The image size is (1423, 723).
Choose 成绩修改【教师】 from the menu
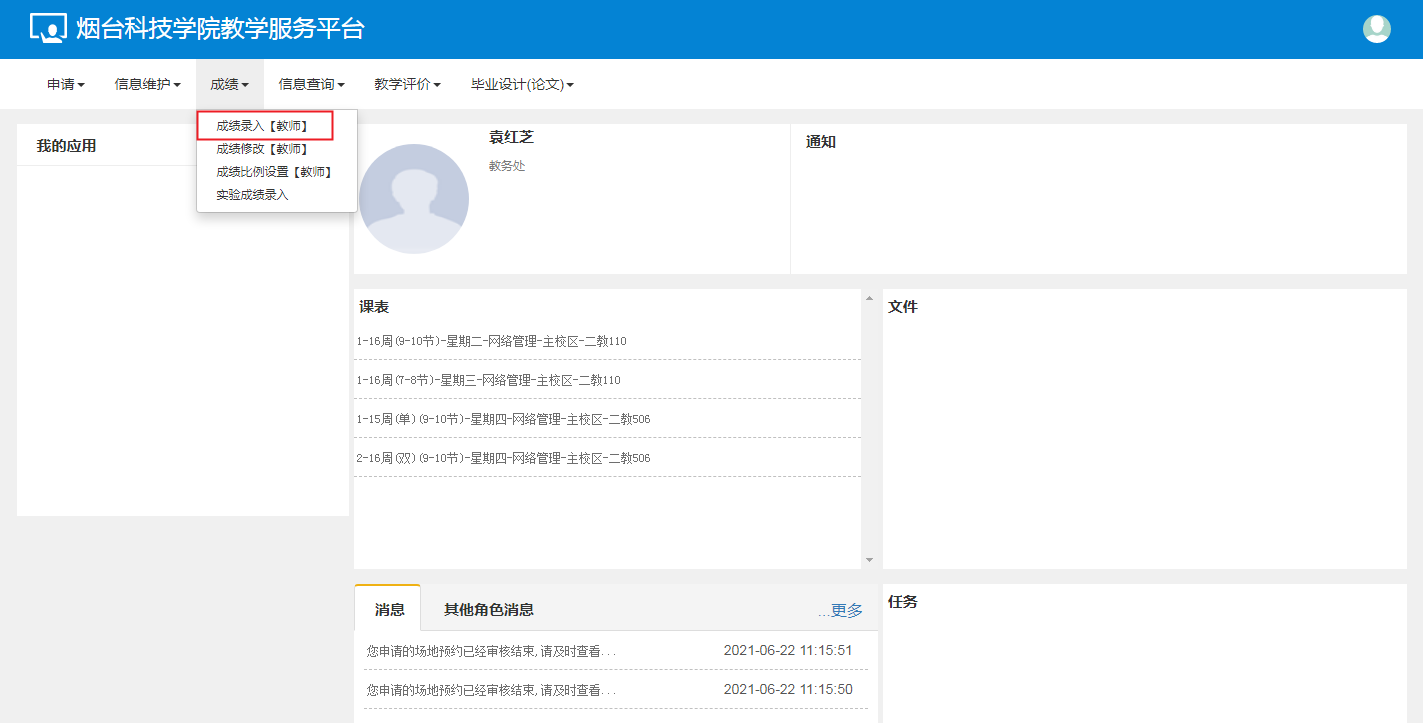264,149
